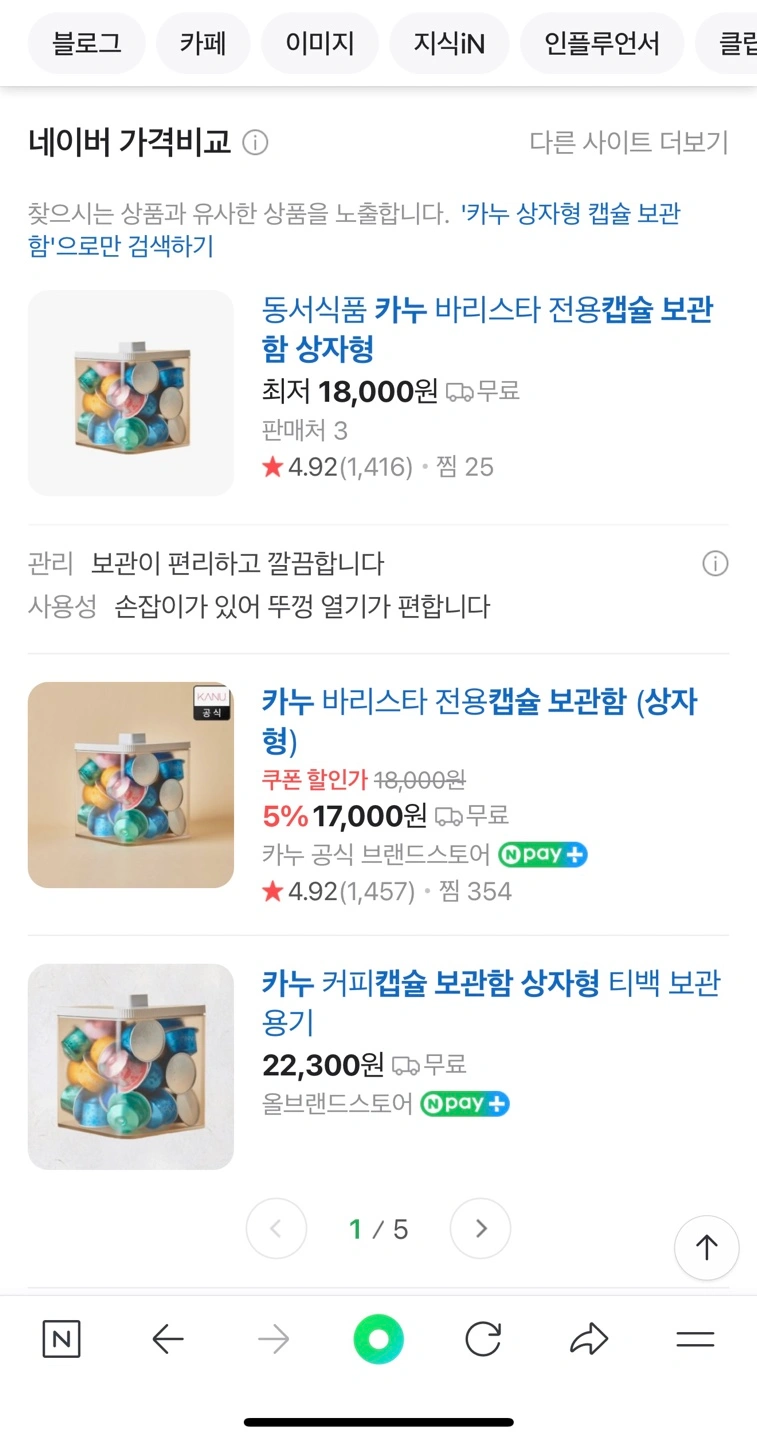
Task: Open the hamburger menu icon
Action: click(x=695, y=1339)
